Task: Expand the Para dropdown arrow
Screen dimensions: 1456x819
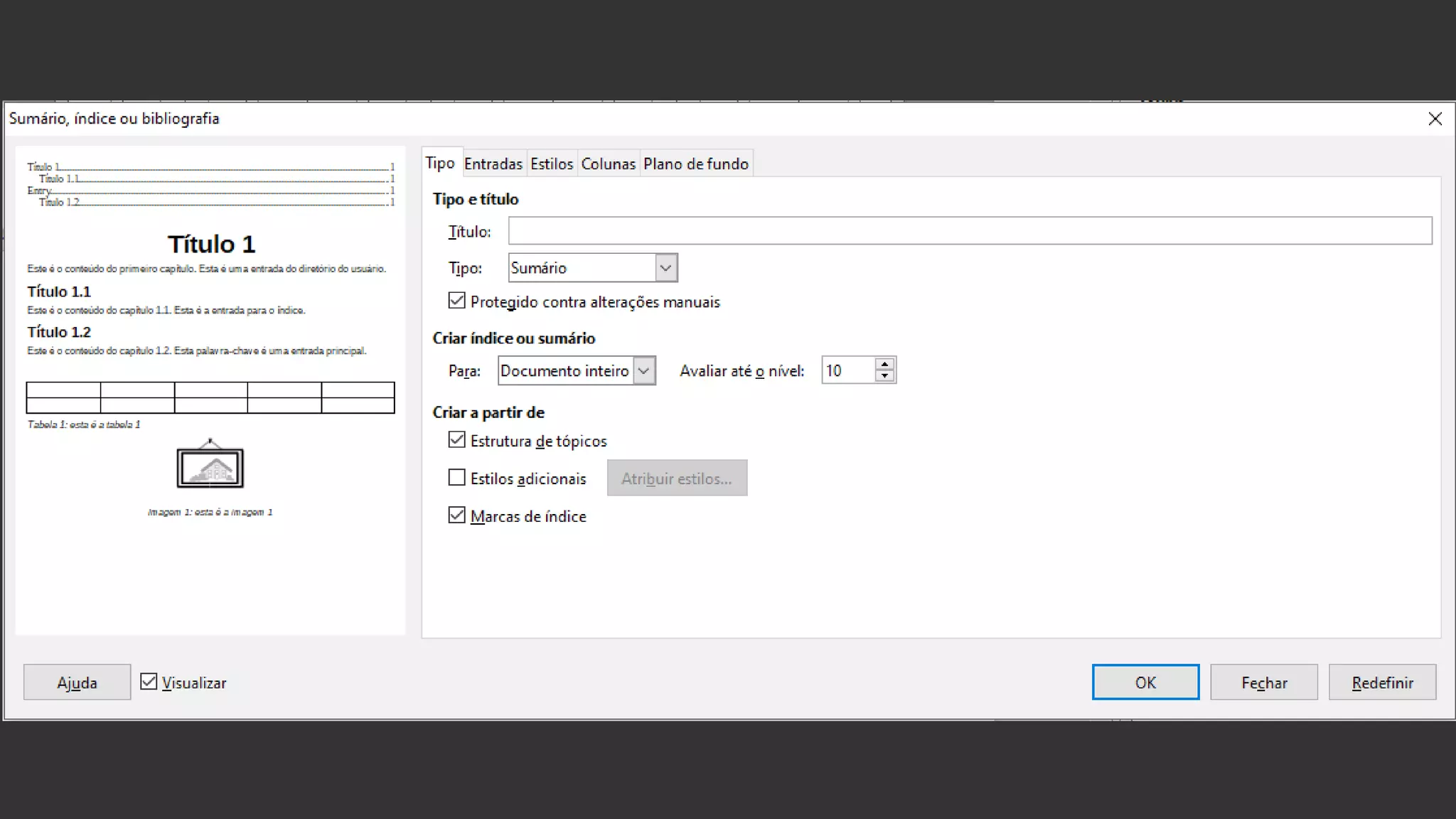Action: coord(643,370)
